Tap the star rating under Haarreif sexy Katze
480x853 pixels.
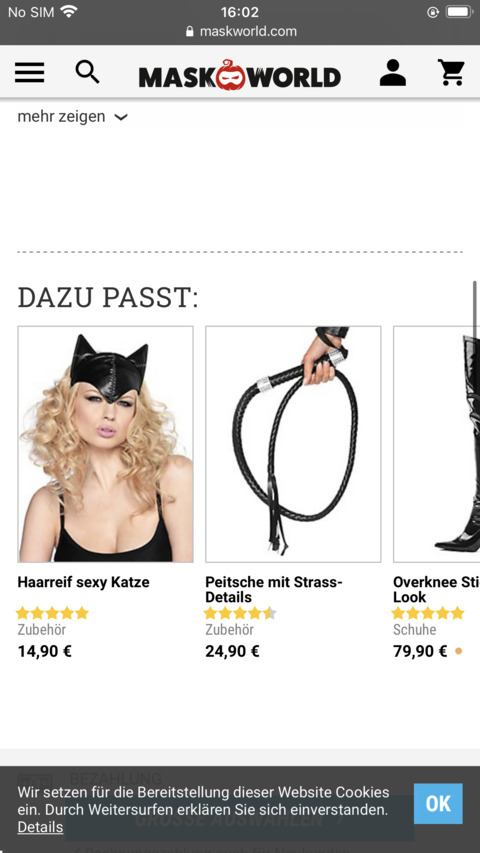point(52,613)
